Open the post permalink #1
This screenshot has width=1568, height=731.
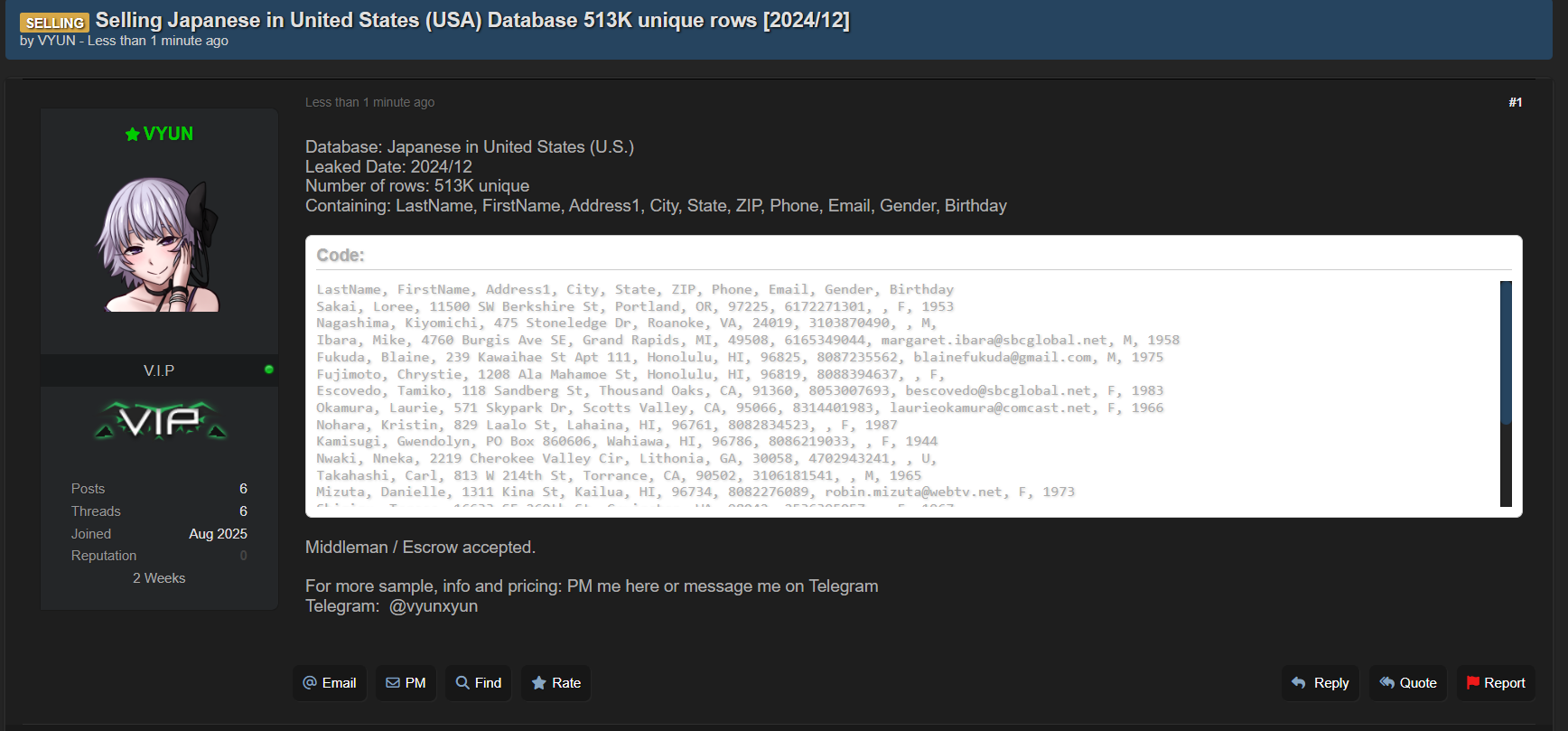click(x=1515, y=102)
